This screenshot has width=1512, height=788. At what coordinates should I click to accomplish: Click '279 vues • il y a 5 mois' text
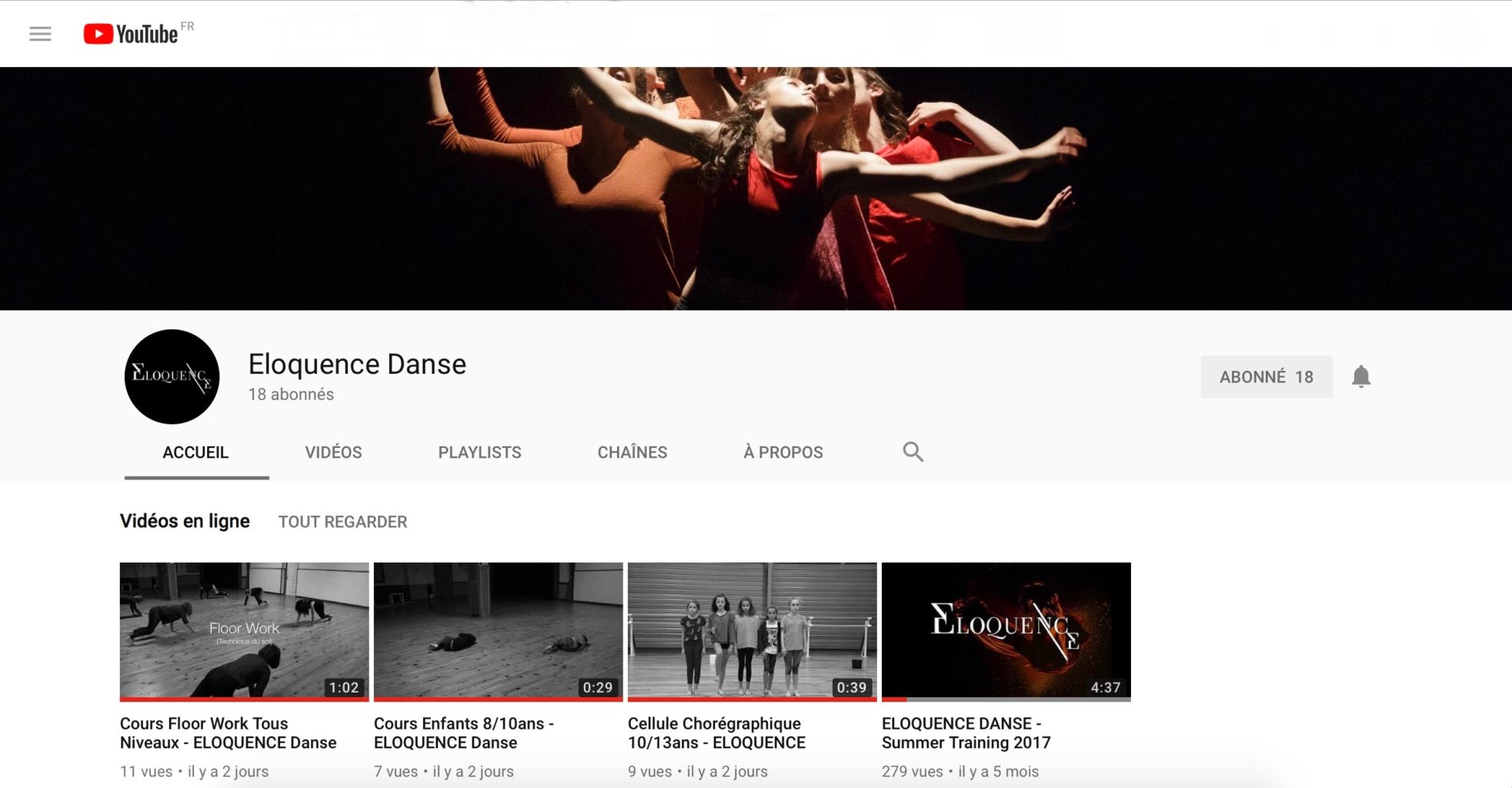tap(960, 771)
